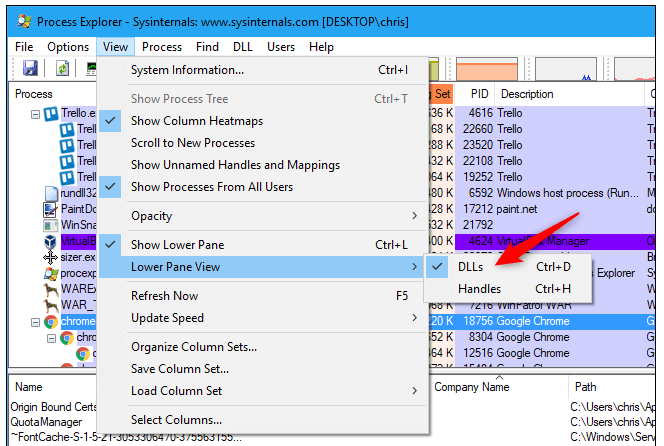Click the Save toolbar icon

[x=30, y=68]
